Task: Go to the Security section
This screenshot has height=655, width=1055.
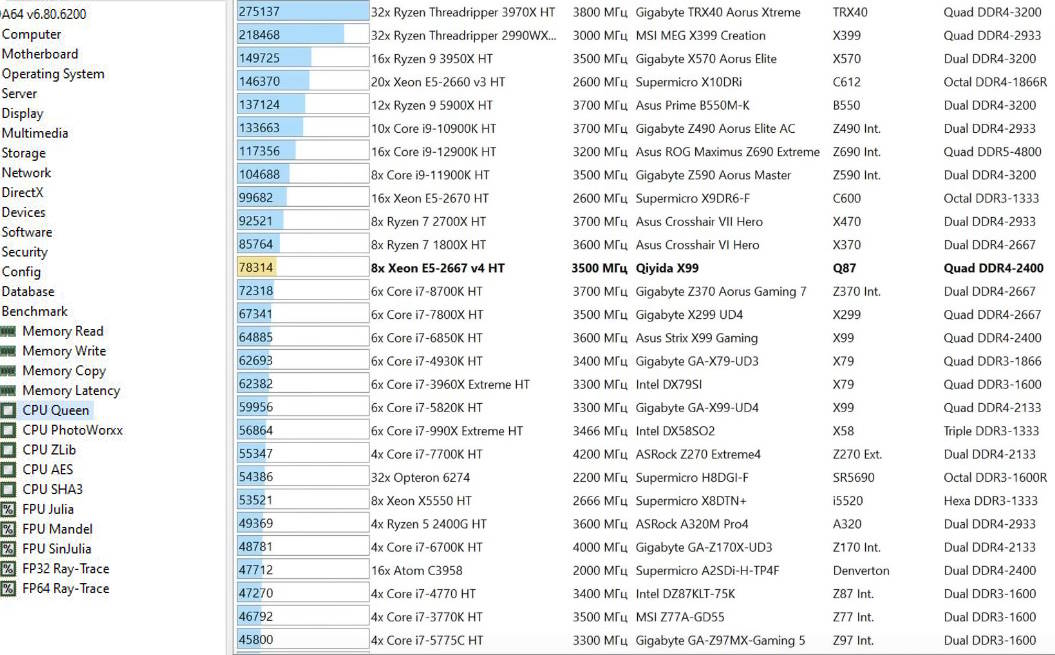Action: coord(24,252)
